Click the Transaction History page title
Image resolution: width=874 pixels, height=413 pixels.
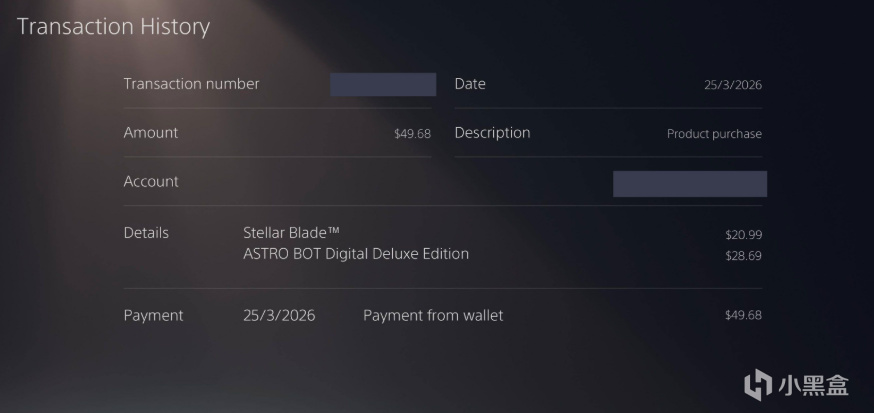click(113, 27)
